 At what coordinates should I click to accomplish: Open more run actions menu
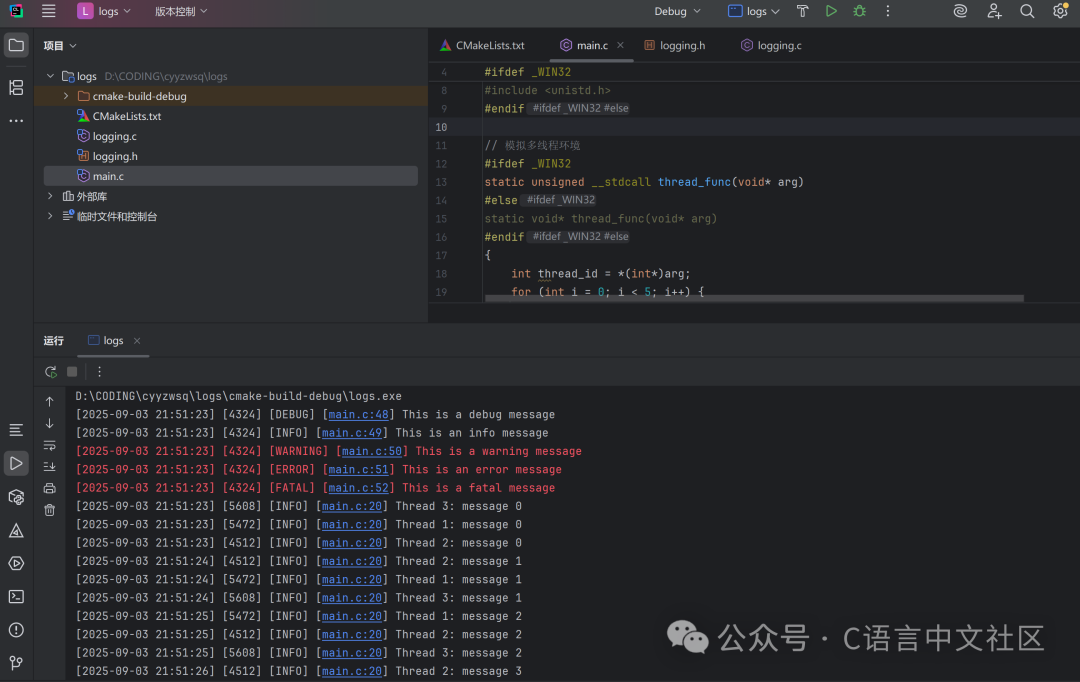(x=888, y=11)
